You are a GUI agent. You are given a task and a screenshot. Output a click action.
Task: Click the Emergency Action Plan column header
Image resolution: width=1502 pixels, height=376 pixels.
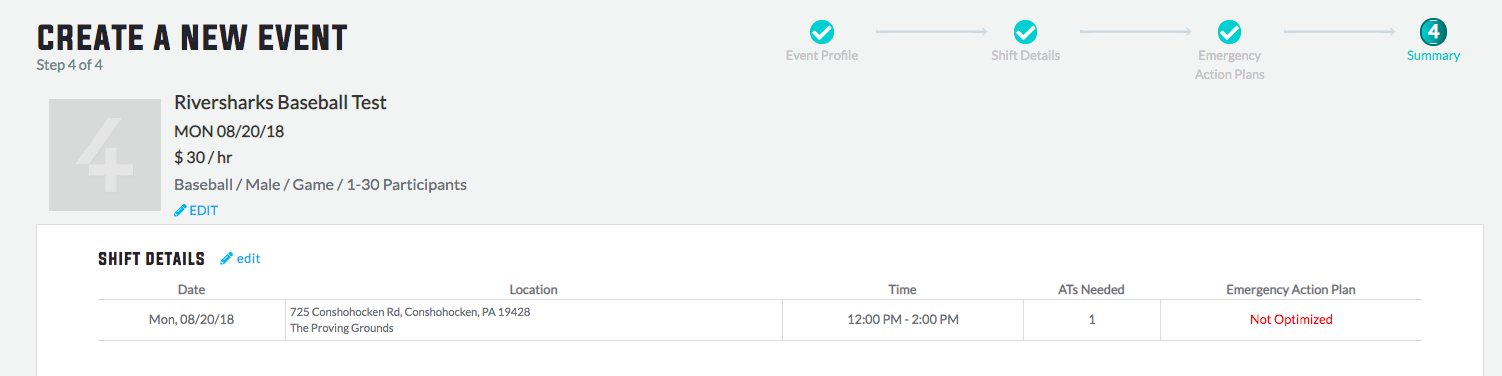[1291, 290]
